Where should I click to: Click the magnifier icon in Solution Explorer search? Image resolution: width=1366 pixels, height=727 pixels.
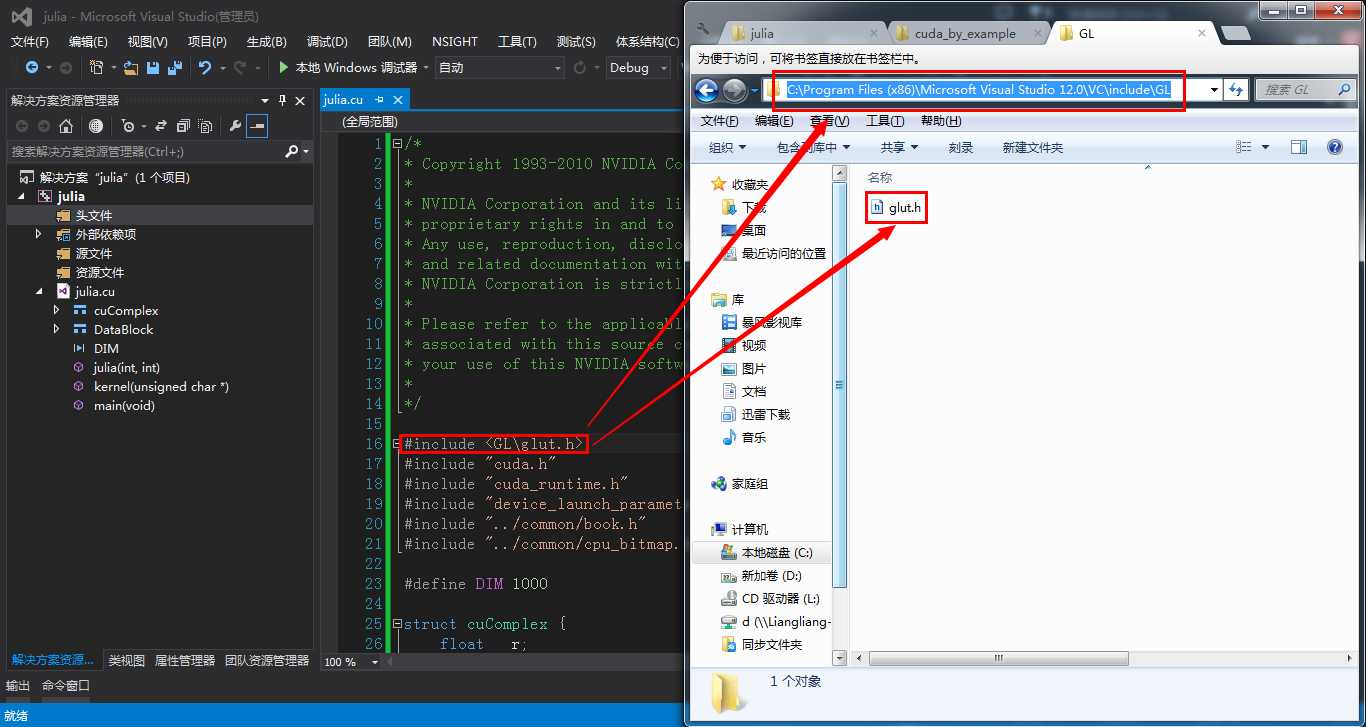click(x=292, y=151)
